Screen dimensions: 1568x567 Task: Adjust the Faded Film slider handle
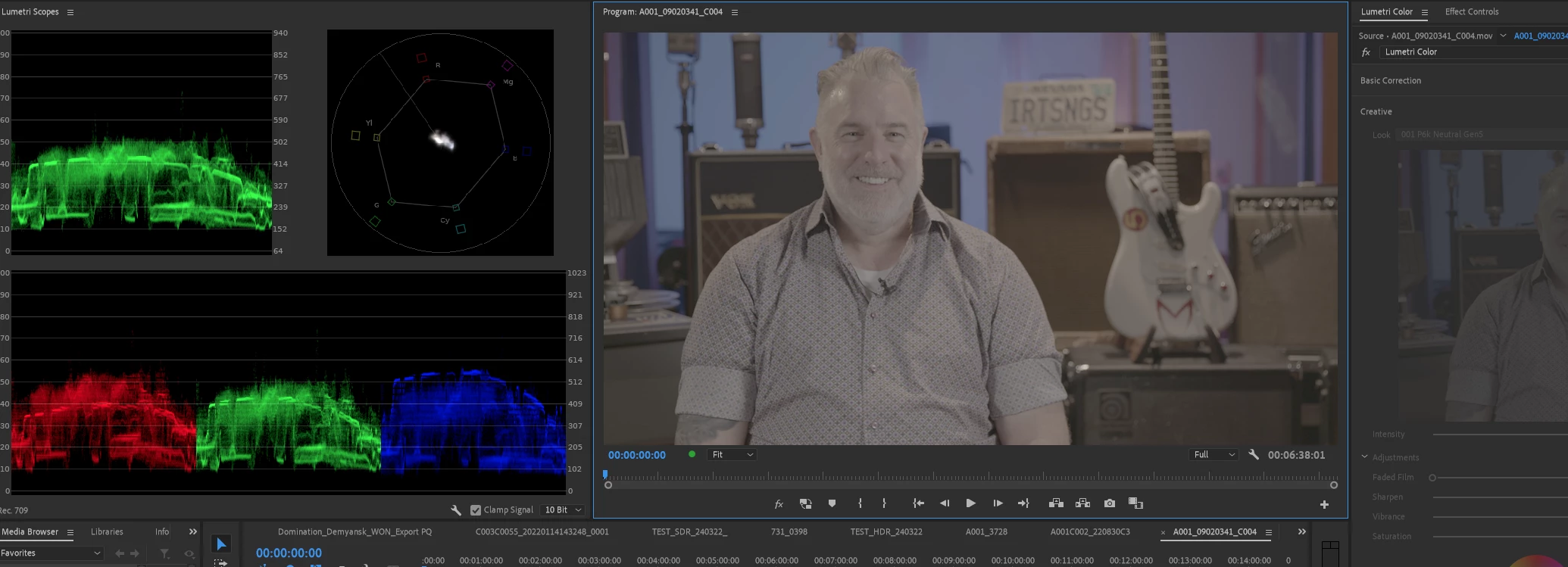click(x=1432, y=478)
